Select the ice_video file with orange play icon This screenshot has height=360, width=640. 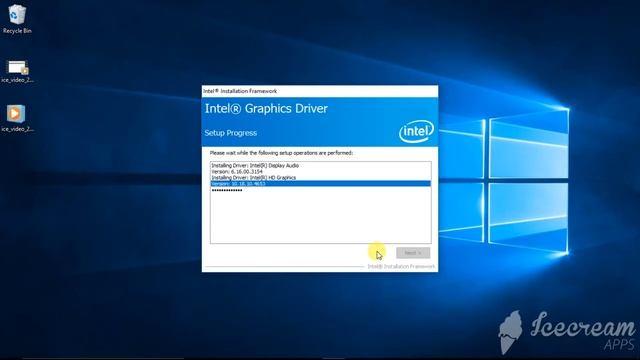click(x=17, y=119)
